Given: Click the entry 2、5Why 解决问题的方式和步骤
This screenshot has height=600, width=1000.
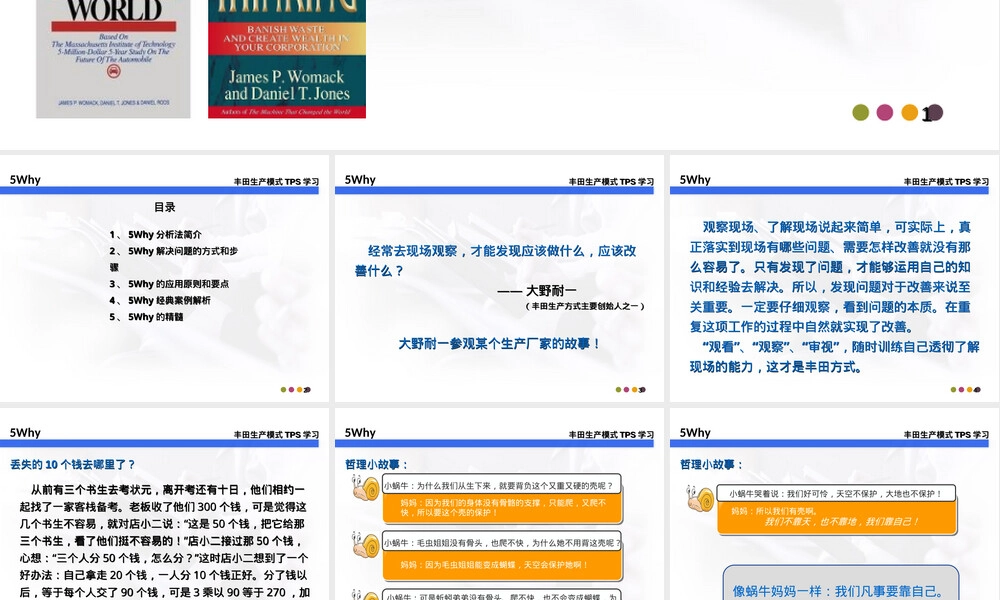Looking at the screenshot, I should coord(173,259).
